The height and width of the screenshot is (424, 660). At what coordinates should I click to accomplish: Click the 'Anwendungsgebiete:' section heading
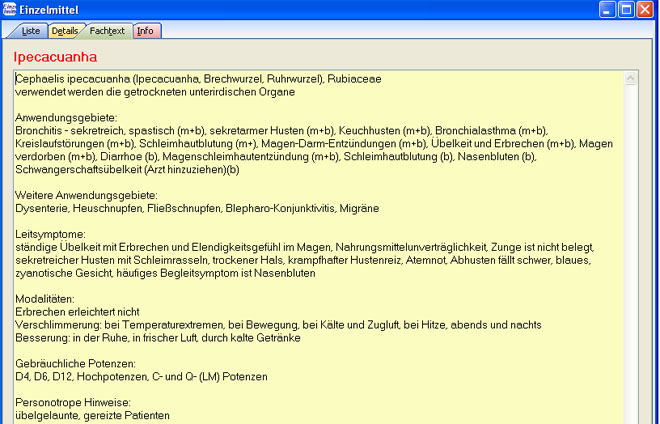[x=62, y=117]
